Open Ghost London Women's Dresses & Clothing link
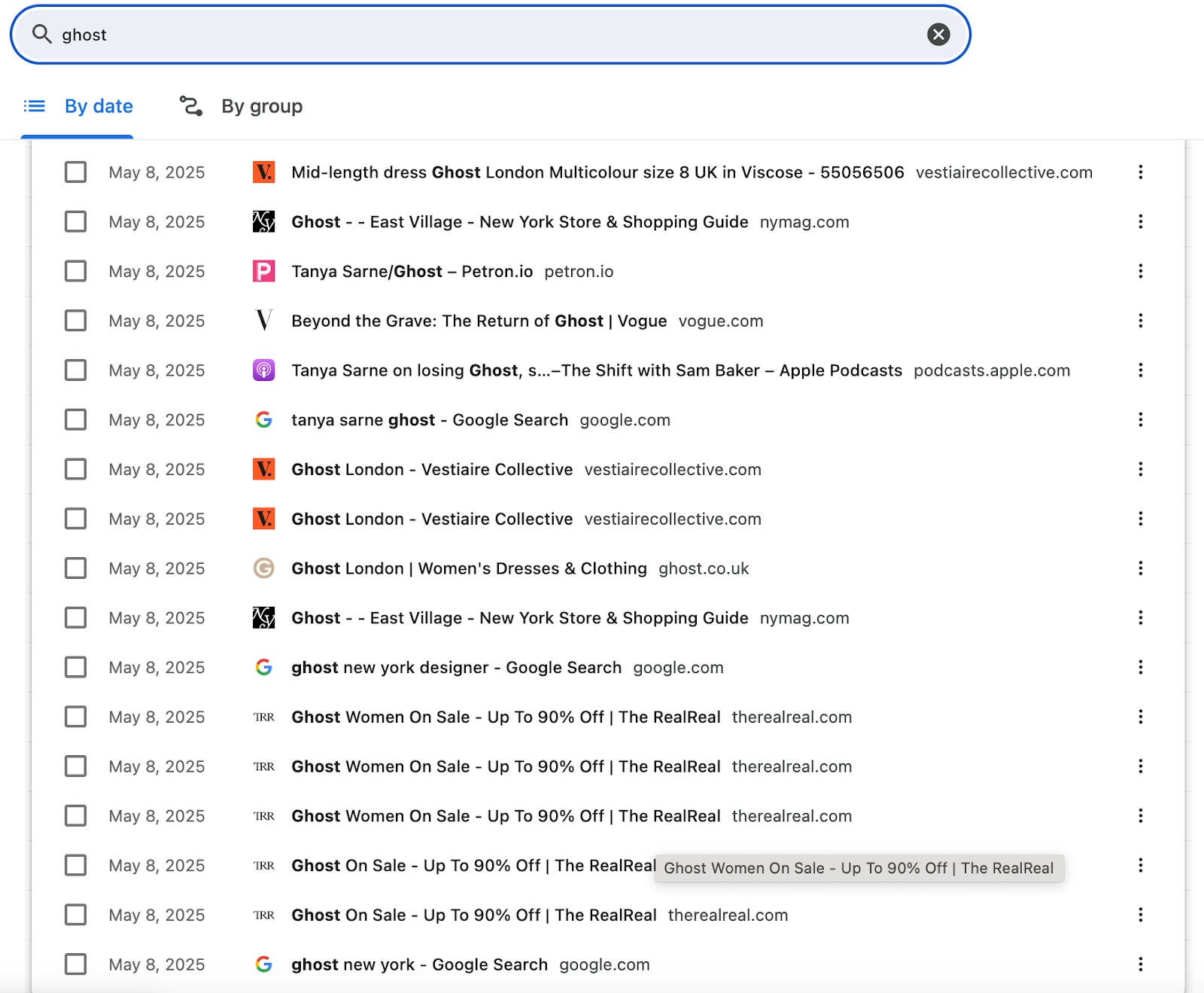The width and height of the screenshot is (1204, 993). 469,568
